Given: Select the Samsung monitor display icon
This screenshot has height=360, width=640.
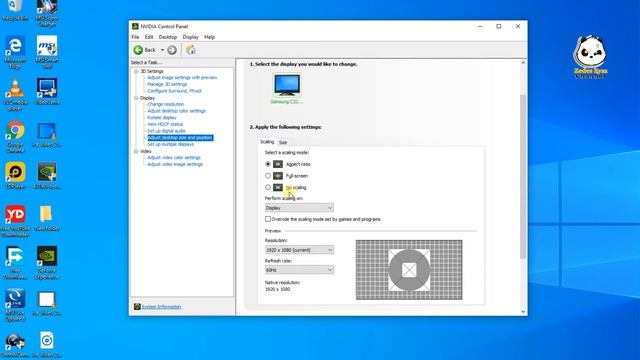Looking at the screenshot, I should tap(287, 85).
